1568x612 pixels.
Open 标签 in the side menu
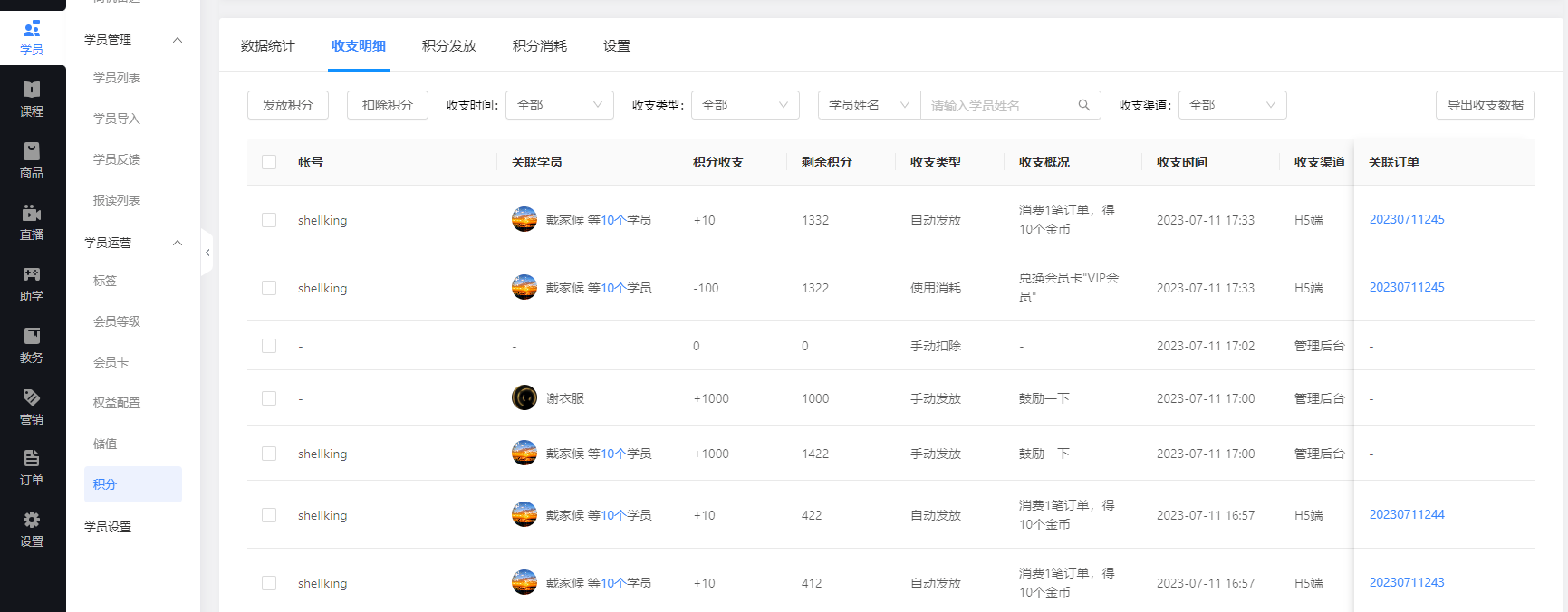click(105, 281)
